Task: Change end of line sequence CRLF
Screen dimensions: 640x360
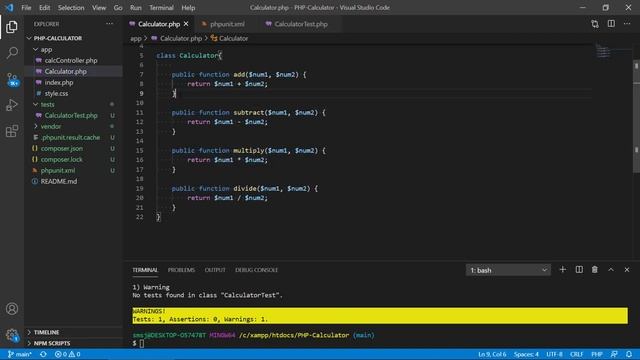Action: (576, 354)
